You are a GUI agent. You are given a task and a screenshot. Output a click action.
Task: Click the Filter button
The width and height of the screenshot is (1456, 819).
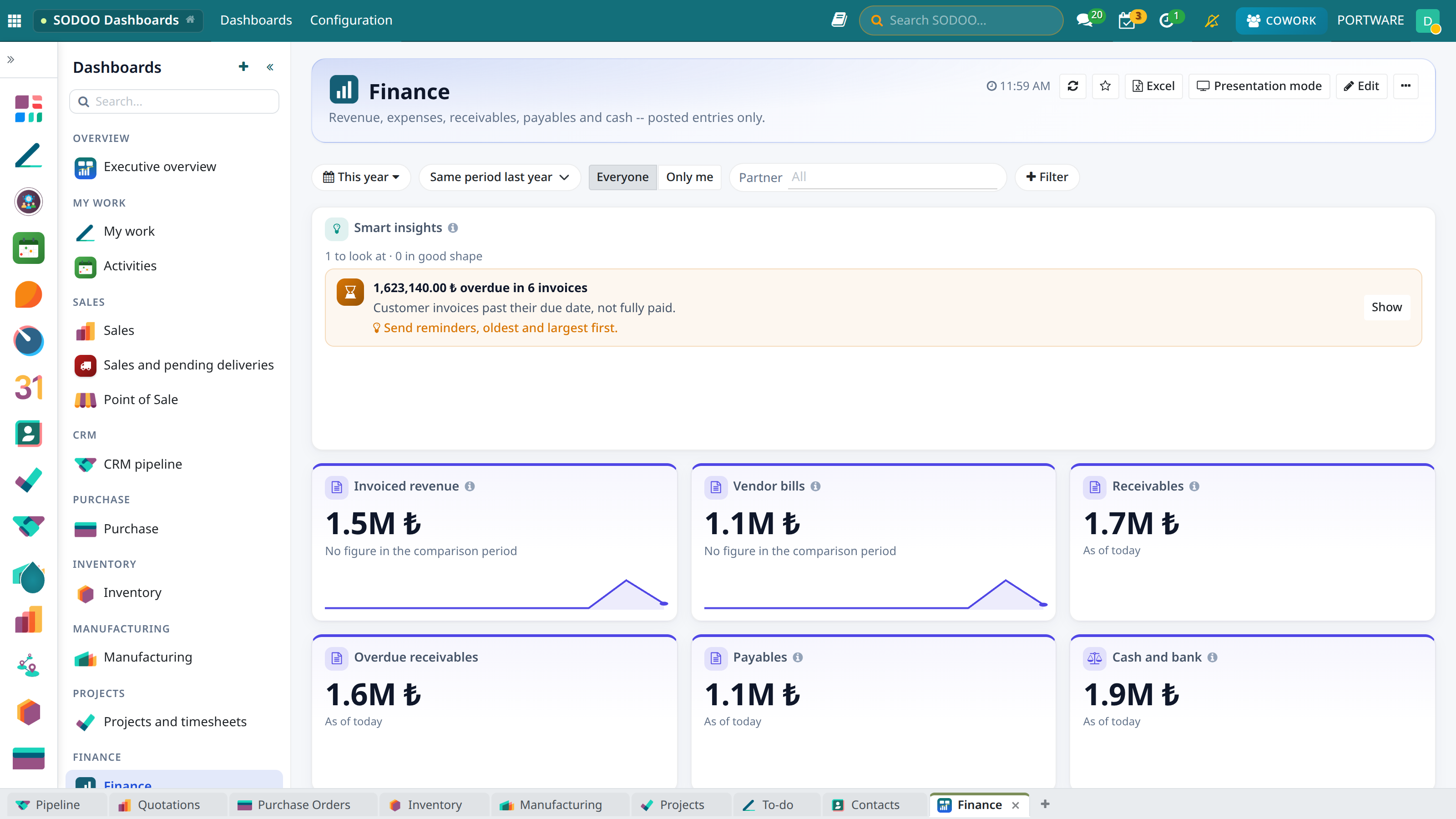tap(1047, 177)
